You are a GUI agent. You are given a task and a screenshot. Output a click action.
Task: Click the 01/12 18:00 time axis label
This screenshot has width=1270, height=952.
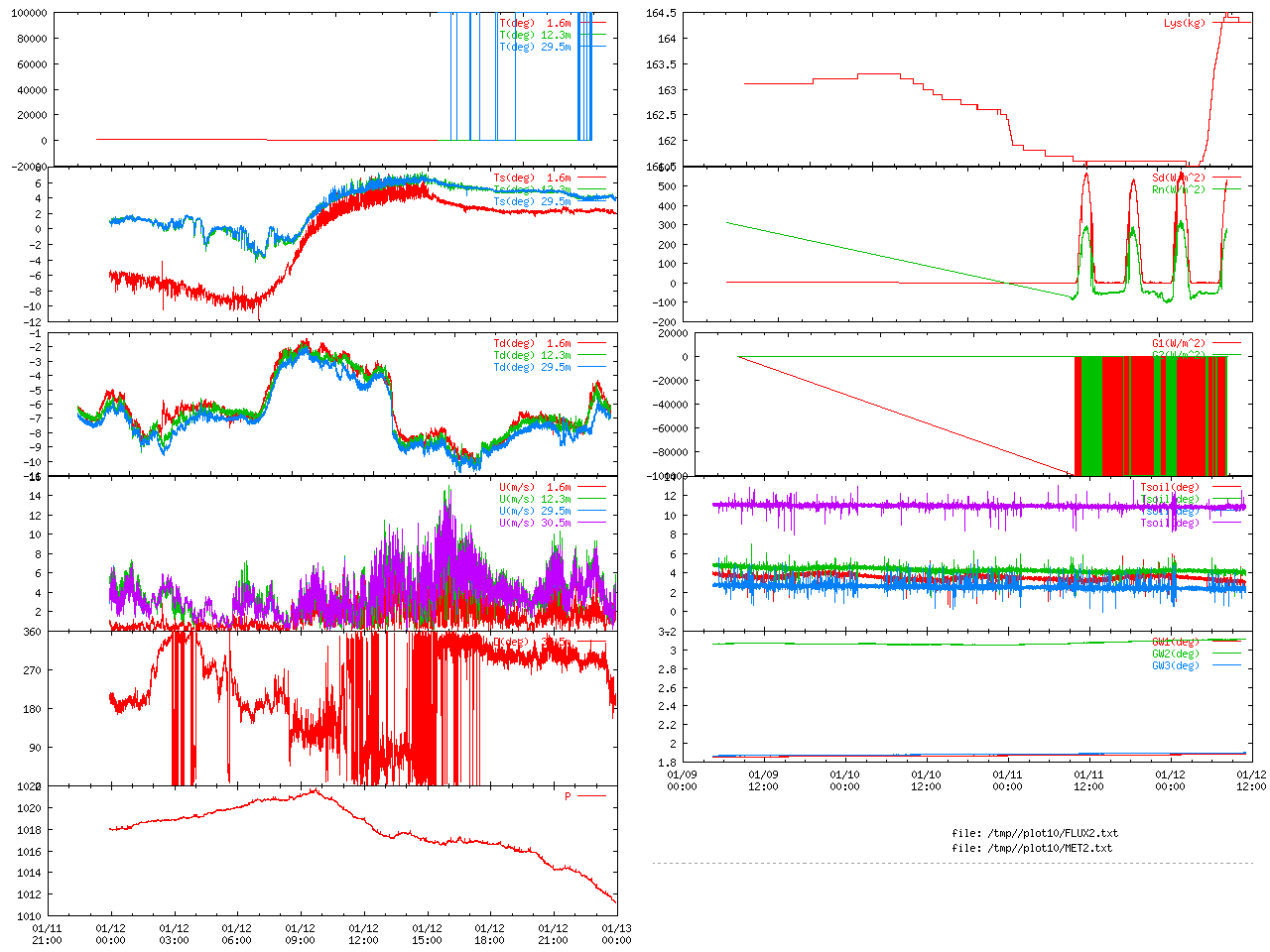(x=489, y=935)
